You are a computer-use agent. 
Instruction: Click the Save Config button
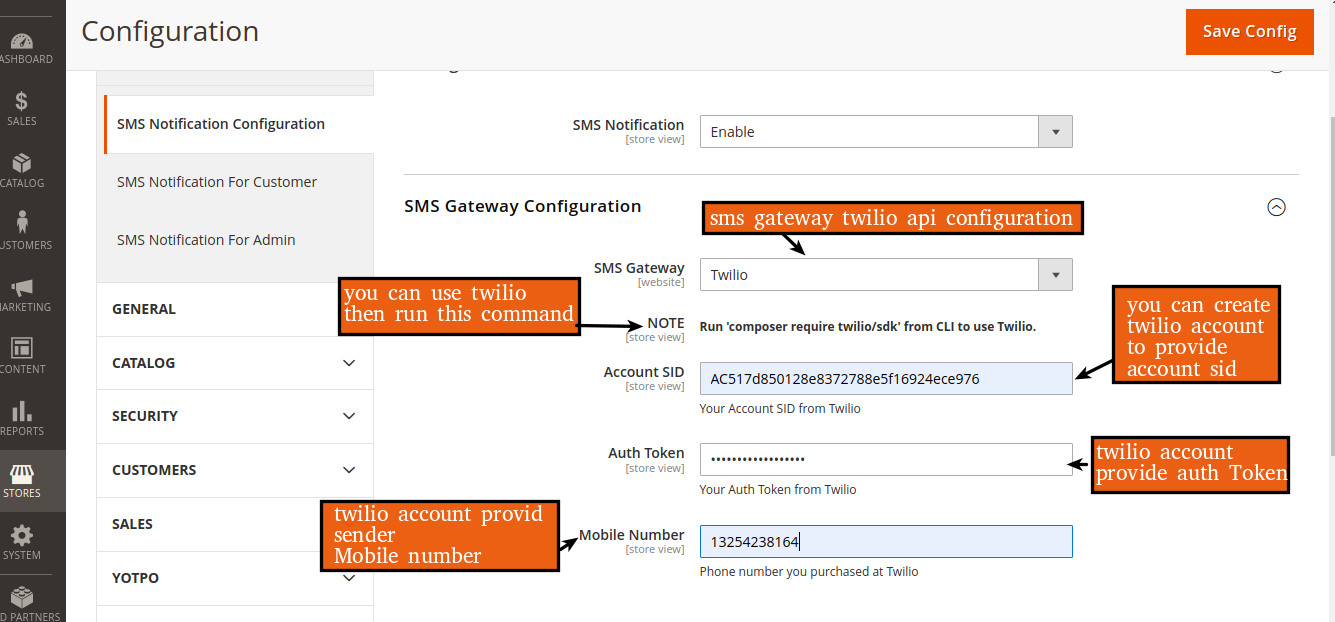pyautogui.click(x=1249, y=32)
